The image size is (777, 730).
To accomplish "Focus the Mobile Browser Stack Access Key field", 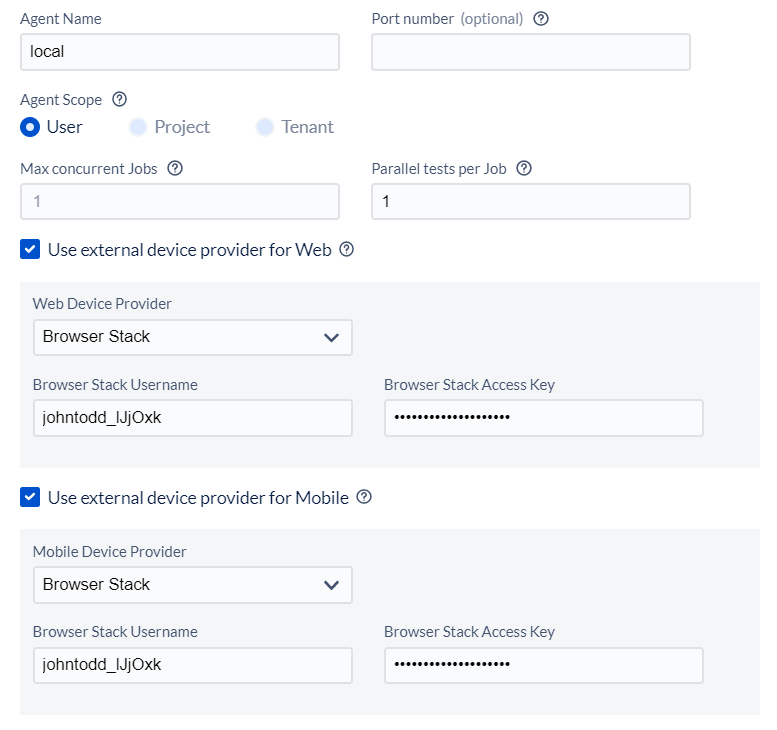I will (x=544, y=666).
